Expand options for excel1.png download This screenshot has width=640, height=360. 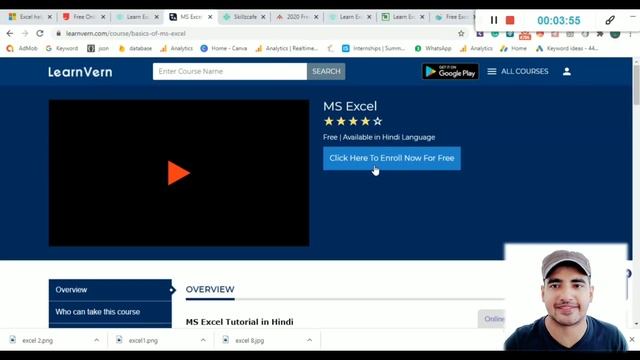click(x=203, y=340)
